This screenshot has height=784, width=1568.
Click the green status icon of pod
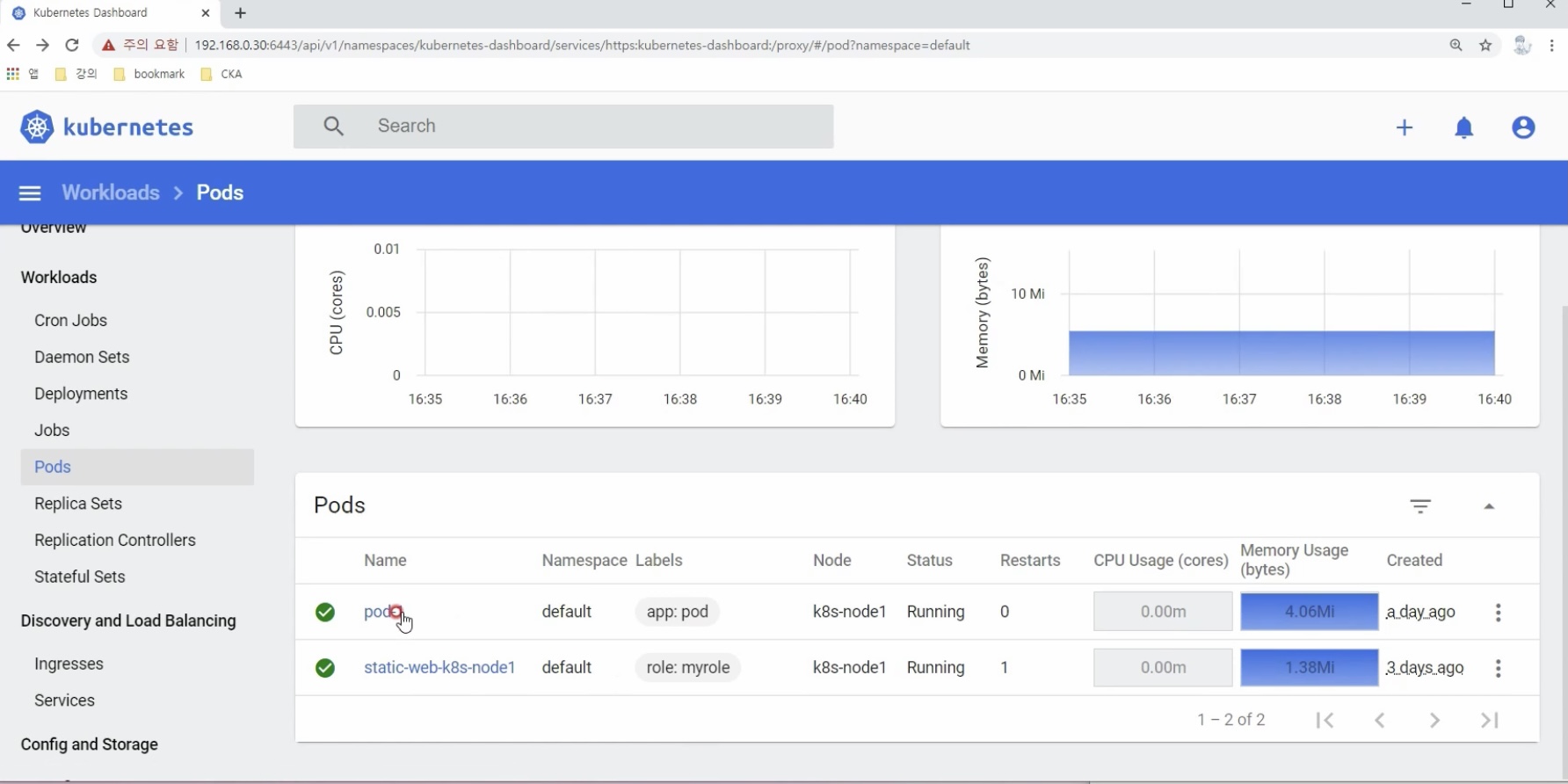click(x=325, y=612)
